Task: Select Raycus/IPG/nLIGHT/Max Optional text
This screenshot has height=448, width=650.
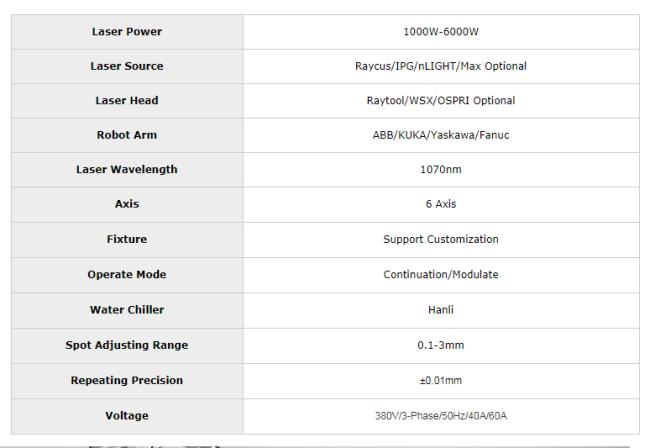Action: 441,66
